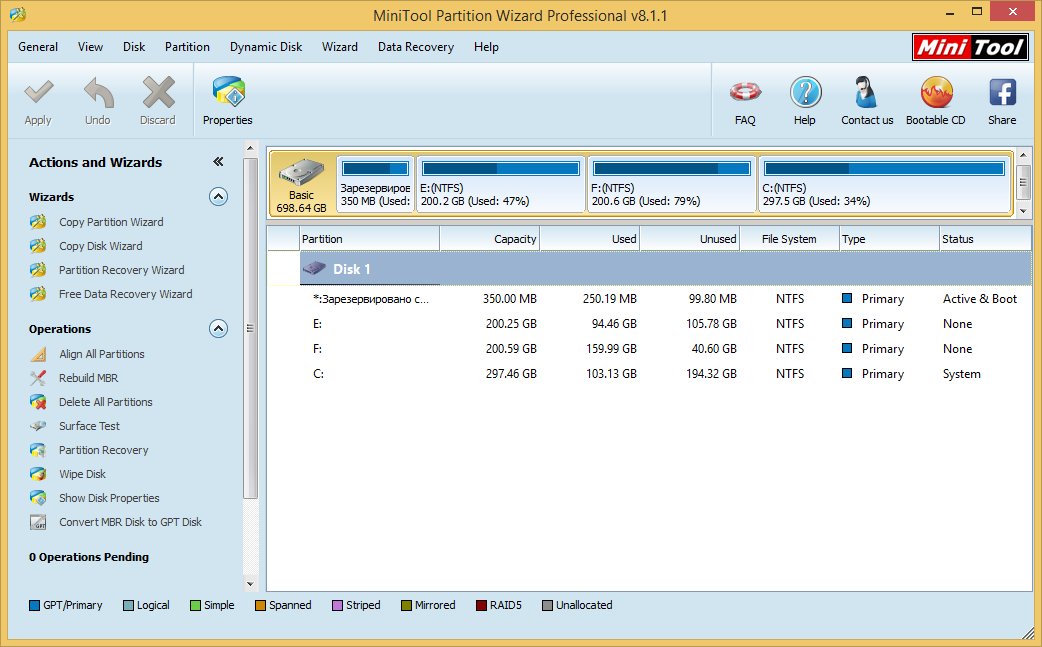Click the Apply checkmark icon

(x=39, y=93)
